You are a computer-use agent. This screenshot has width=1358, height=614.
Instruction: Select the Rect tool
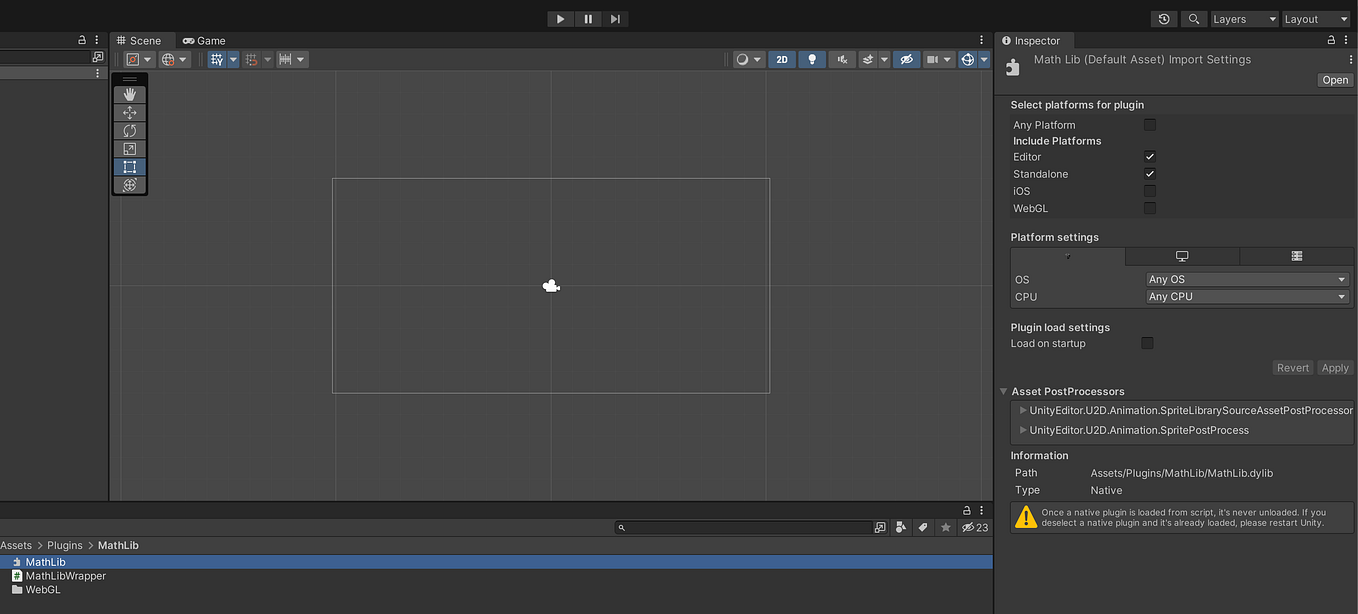(130, 166)
